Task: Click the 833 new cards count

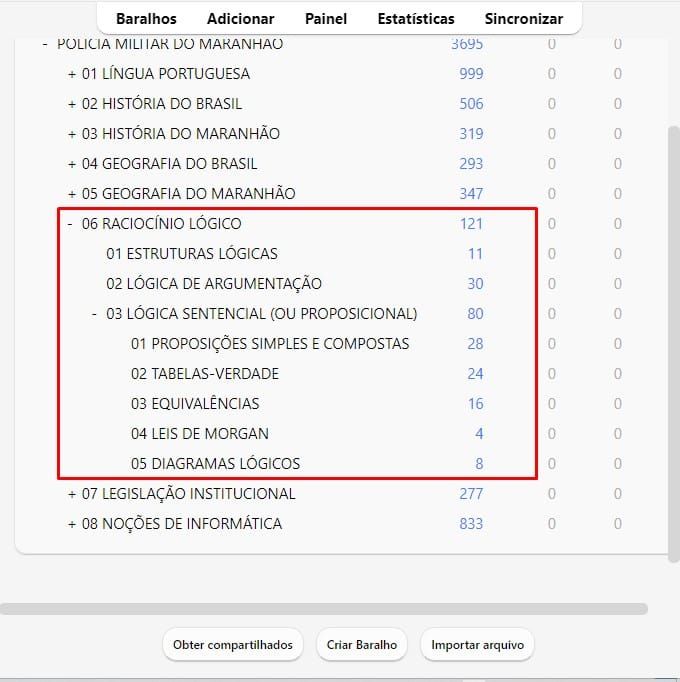Action: coord(471,524)
